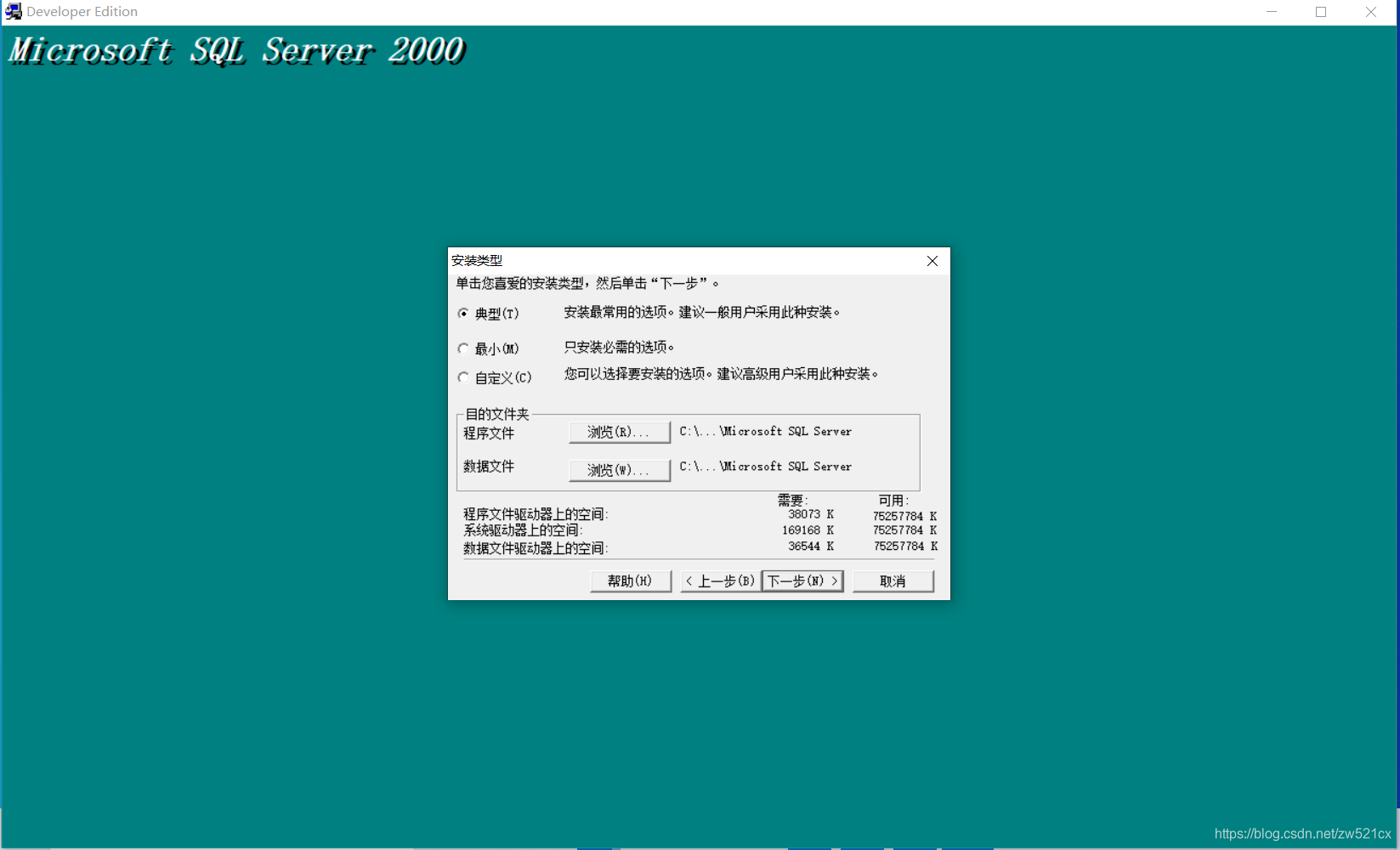Click the 可用 column header
Viewport: 1400px width, 850px height.
pos(893,501)
